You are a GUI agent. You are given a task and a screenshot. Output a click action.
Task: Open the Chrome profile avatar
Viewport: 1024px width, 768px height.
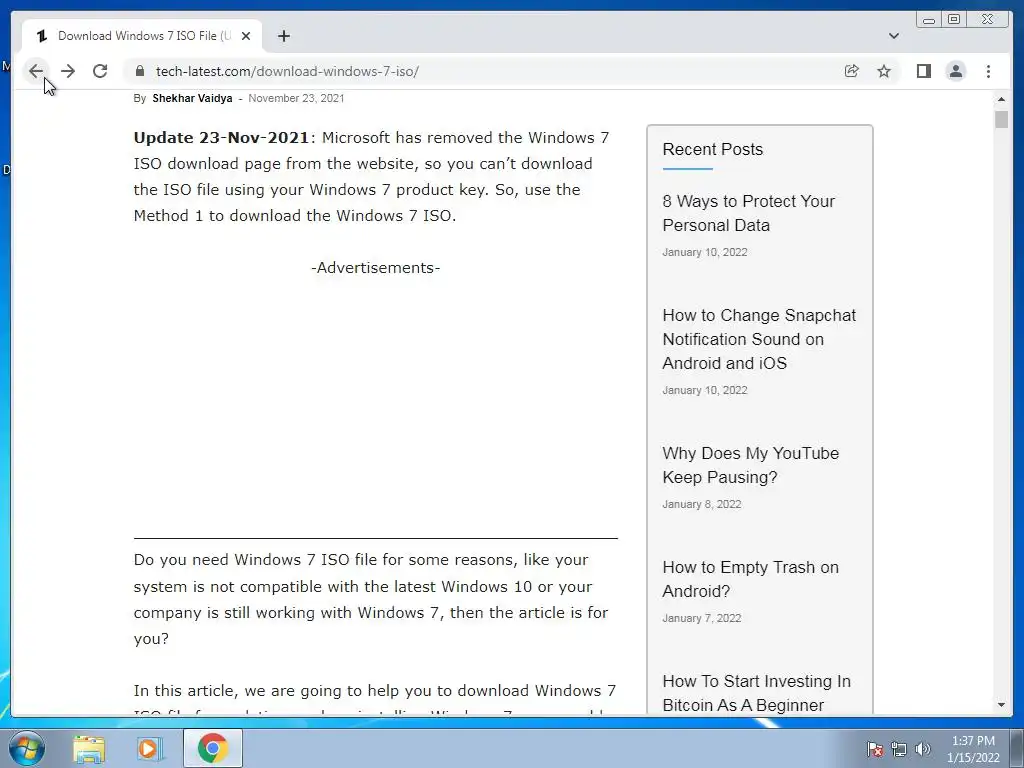[956, 71]
